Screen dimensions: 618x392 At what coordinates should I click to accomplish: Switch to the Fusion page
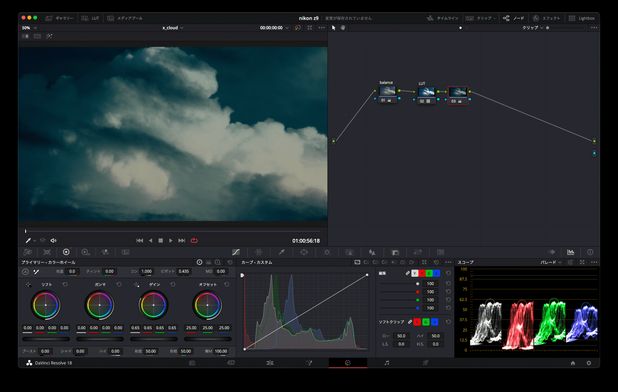(309, 363)
